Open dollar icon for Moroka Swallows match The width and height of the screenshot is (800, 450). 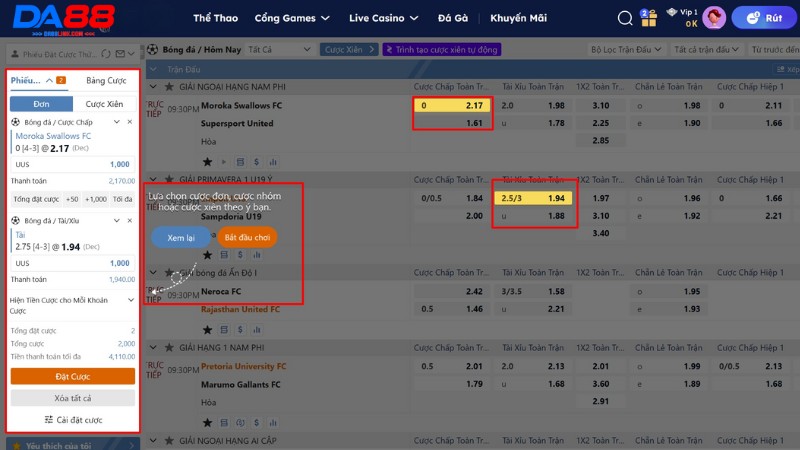pyautogui.click(x=256, y=162)
